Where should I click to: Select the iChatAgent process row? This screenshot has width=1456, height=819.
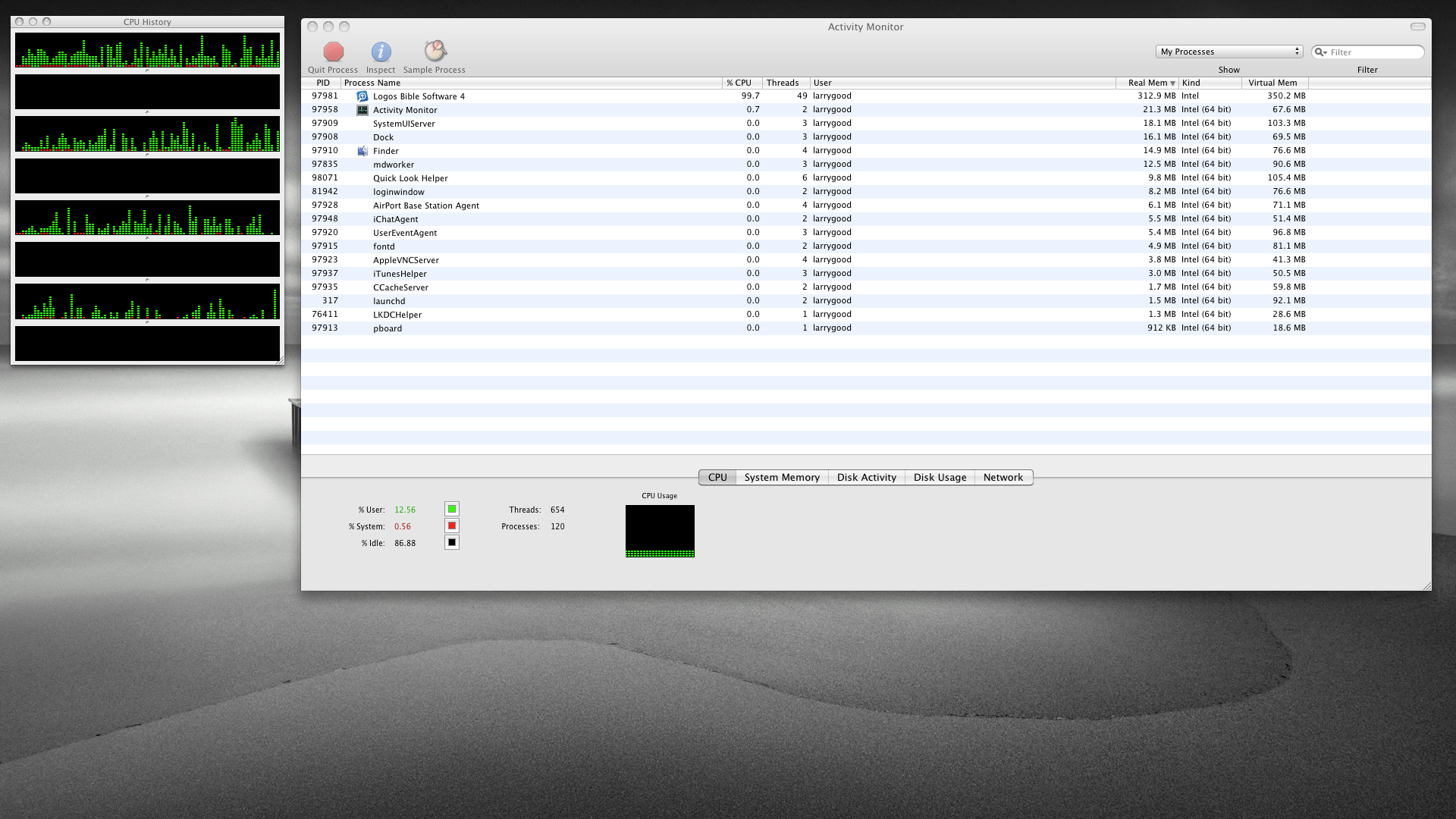pos(866,219)
